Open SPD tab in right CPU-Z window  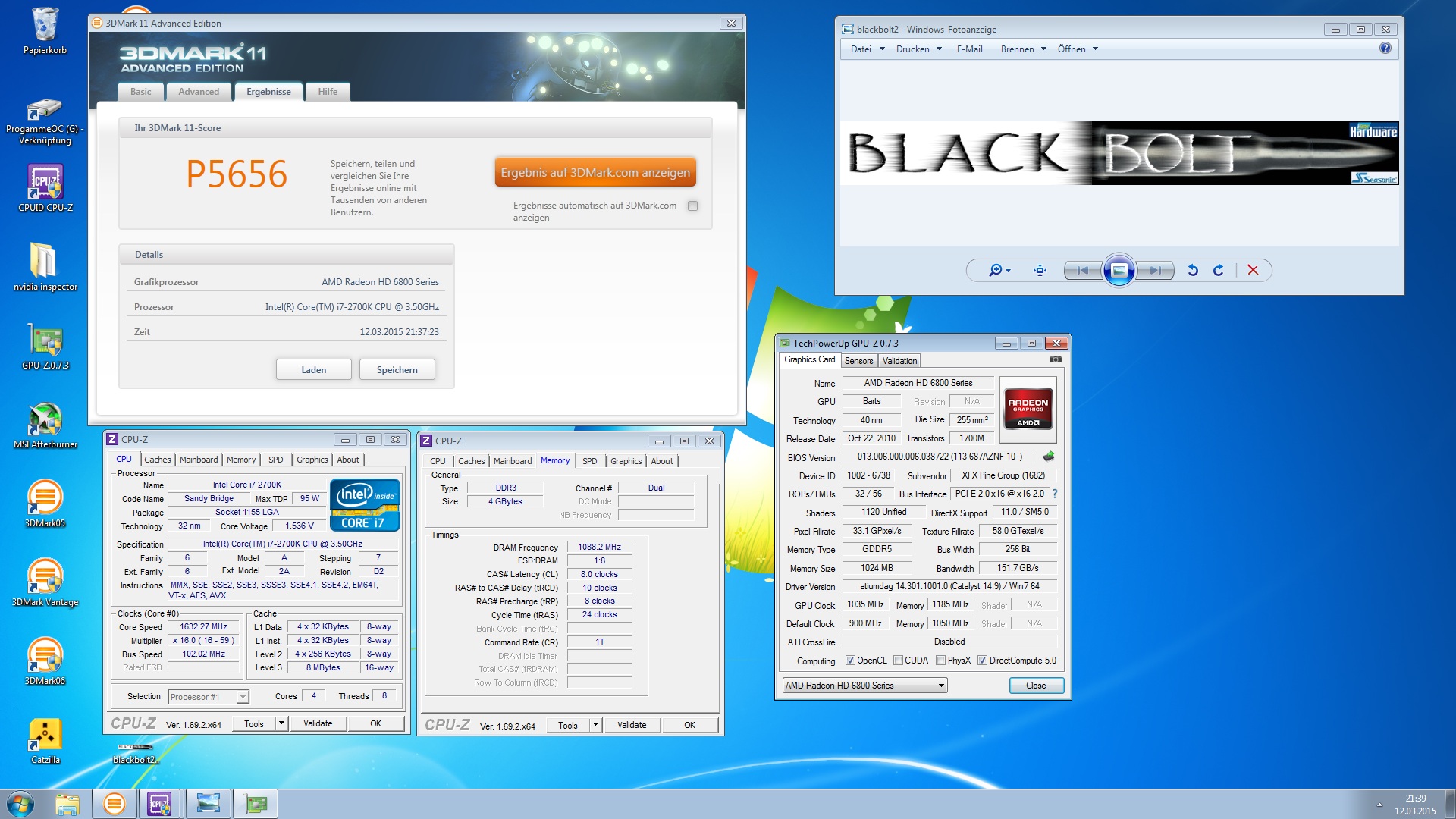(589, 461)
